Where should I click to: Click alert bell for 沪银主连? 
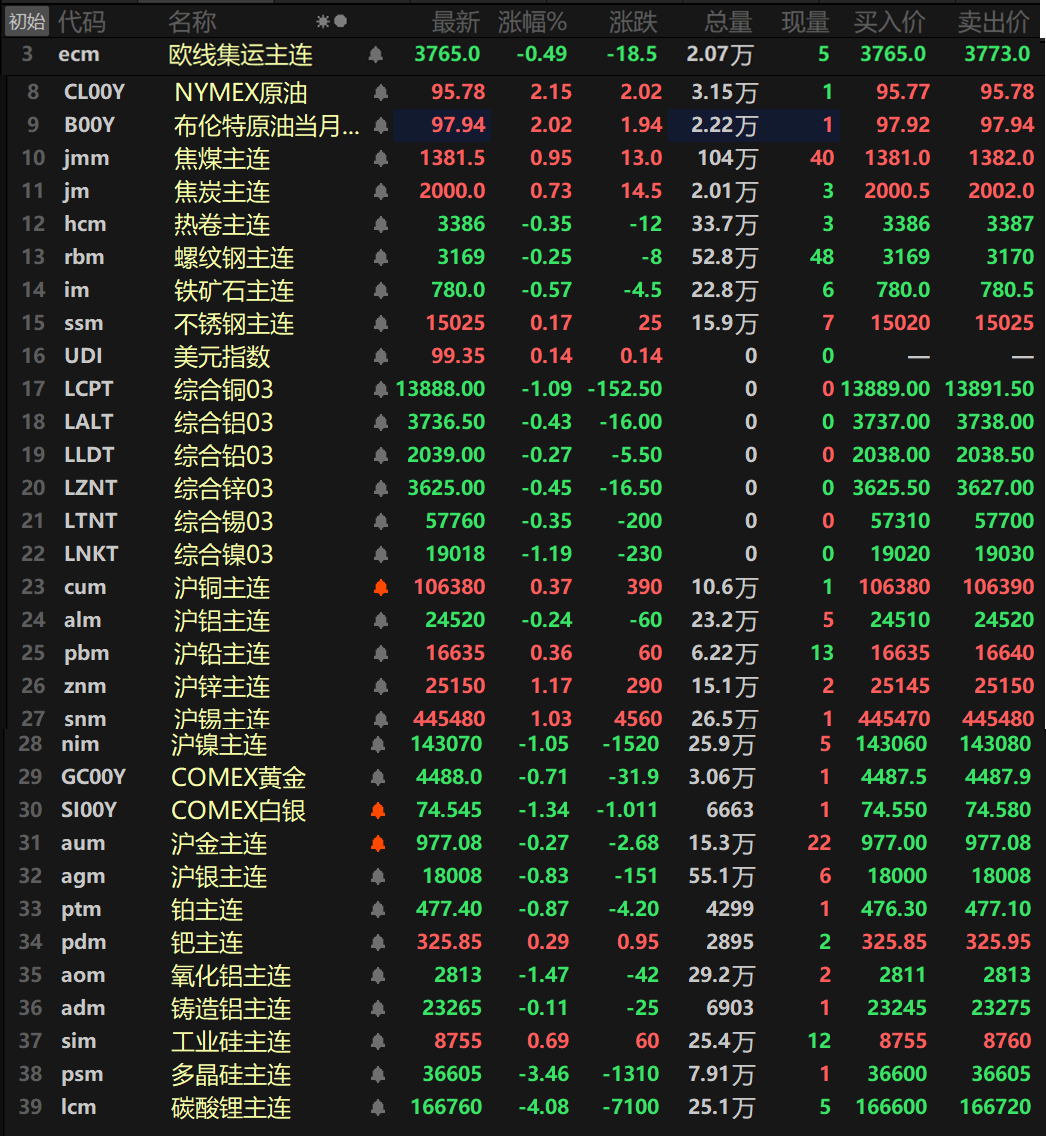pos(378,877)
